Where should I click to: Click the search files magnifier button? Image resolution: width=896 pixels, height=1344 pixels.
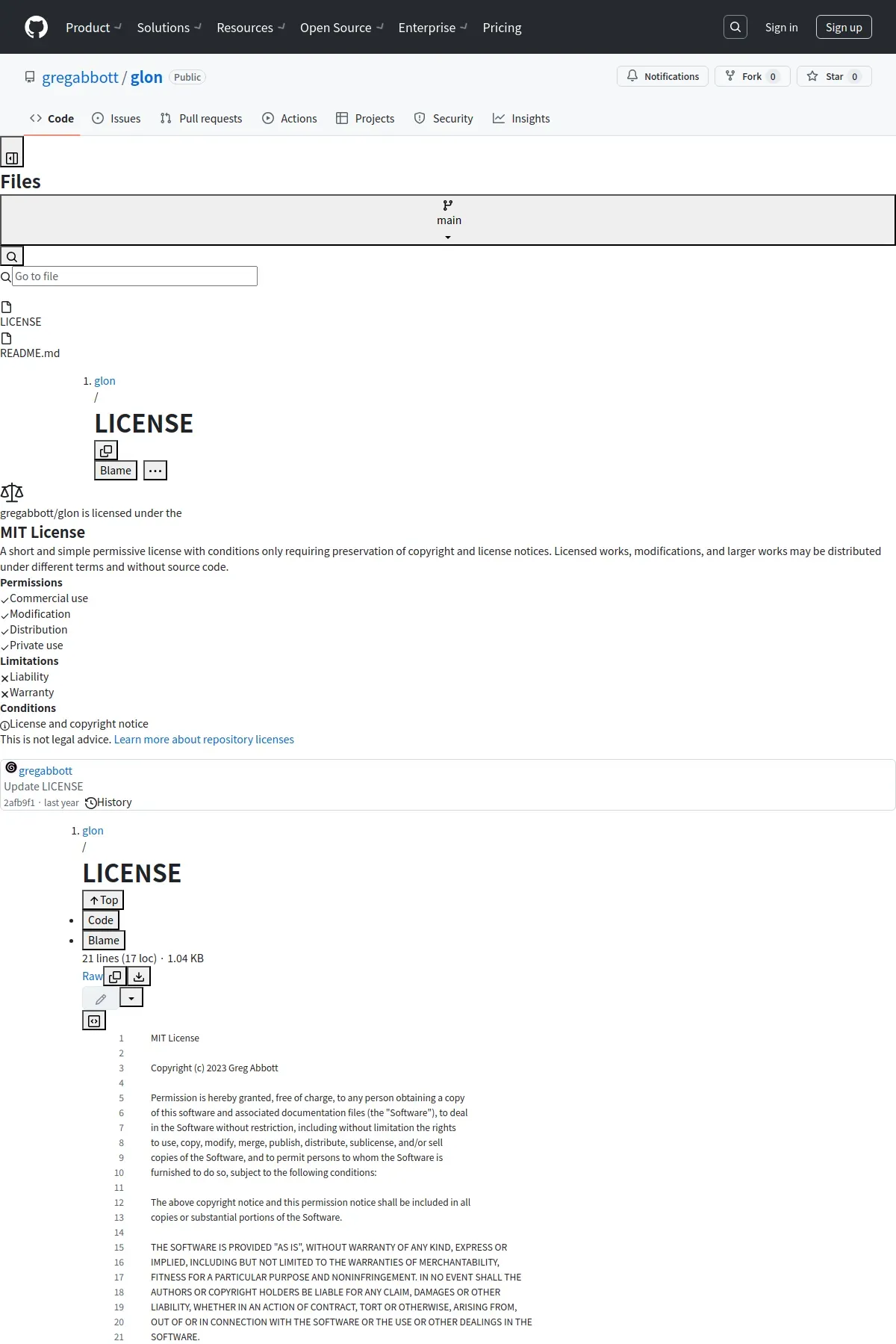click(12, 256)
